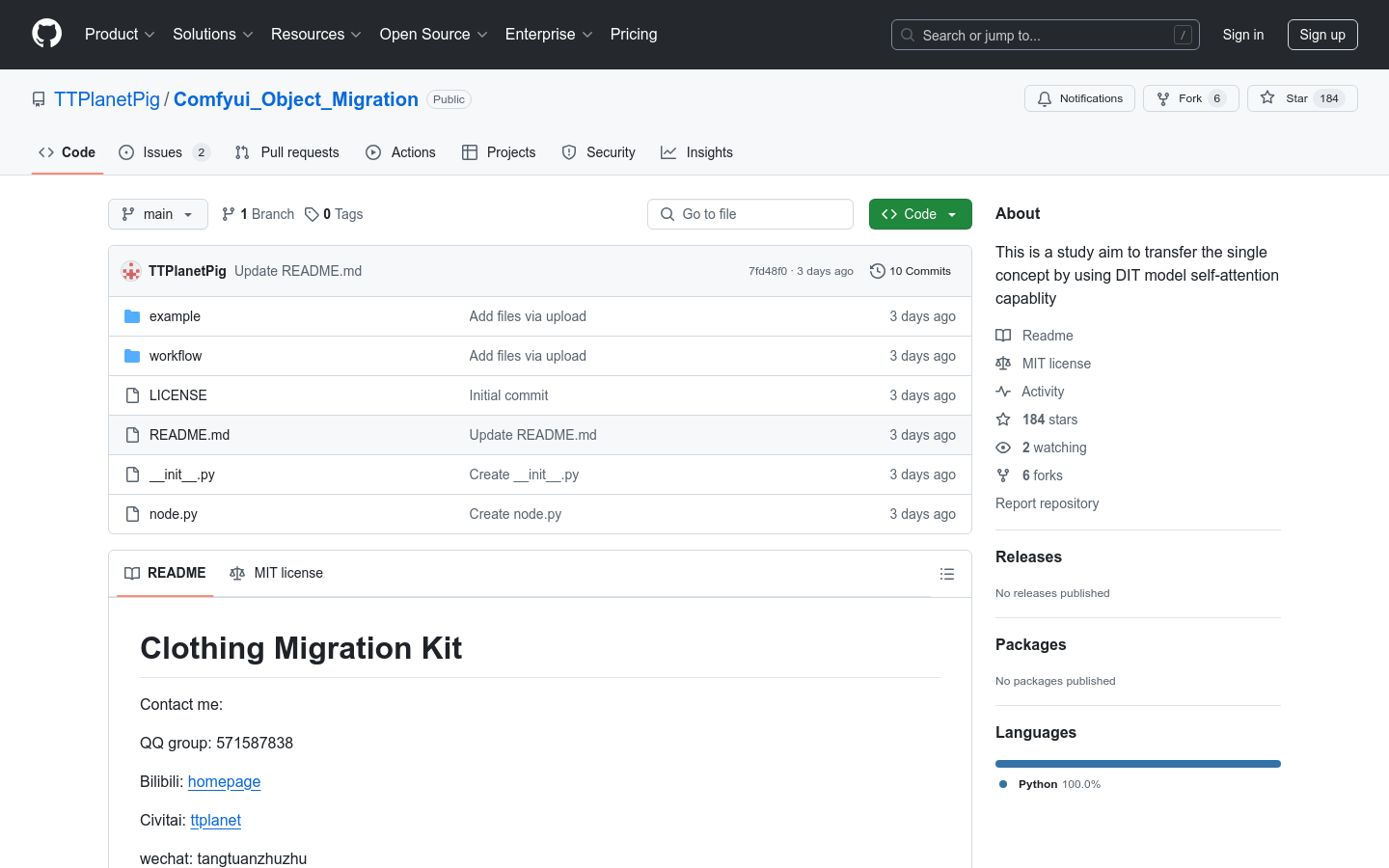The image size is (1389, 868).
Task: Focus the Search or jump to field
Action: (x=1046, y=35)
